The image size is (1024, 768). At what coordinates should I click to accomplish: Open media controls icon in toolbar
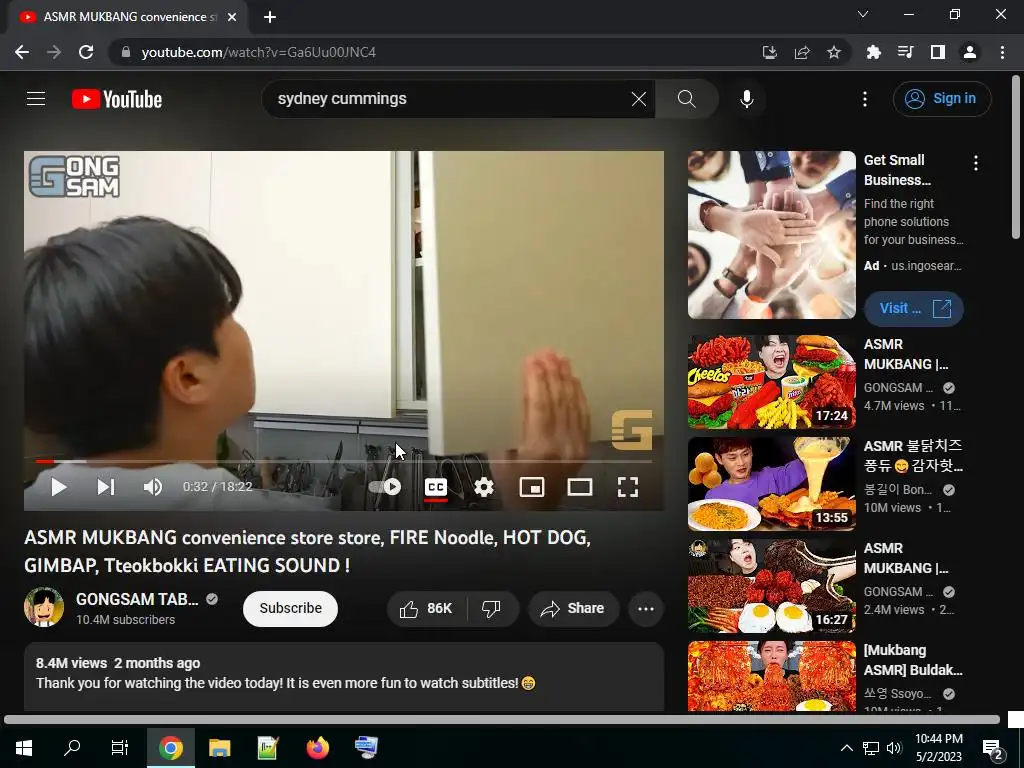[906, 52]
